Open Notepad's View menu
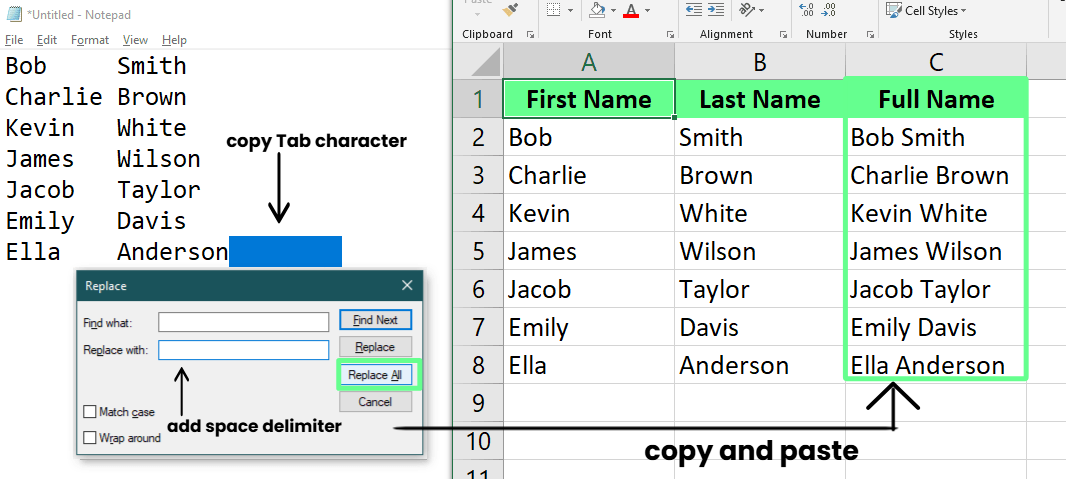This screenshot has height=479, width=1066. click(x=135, y=40)
